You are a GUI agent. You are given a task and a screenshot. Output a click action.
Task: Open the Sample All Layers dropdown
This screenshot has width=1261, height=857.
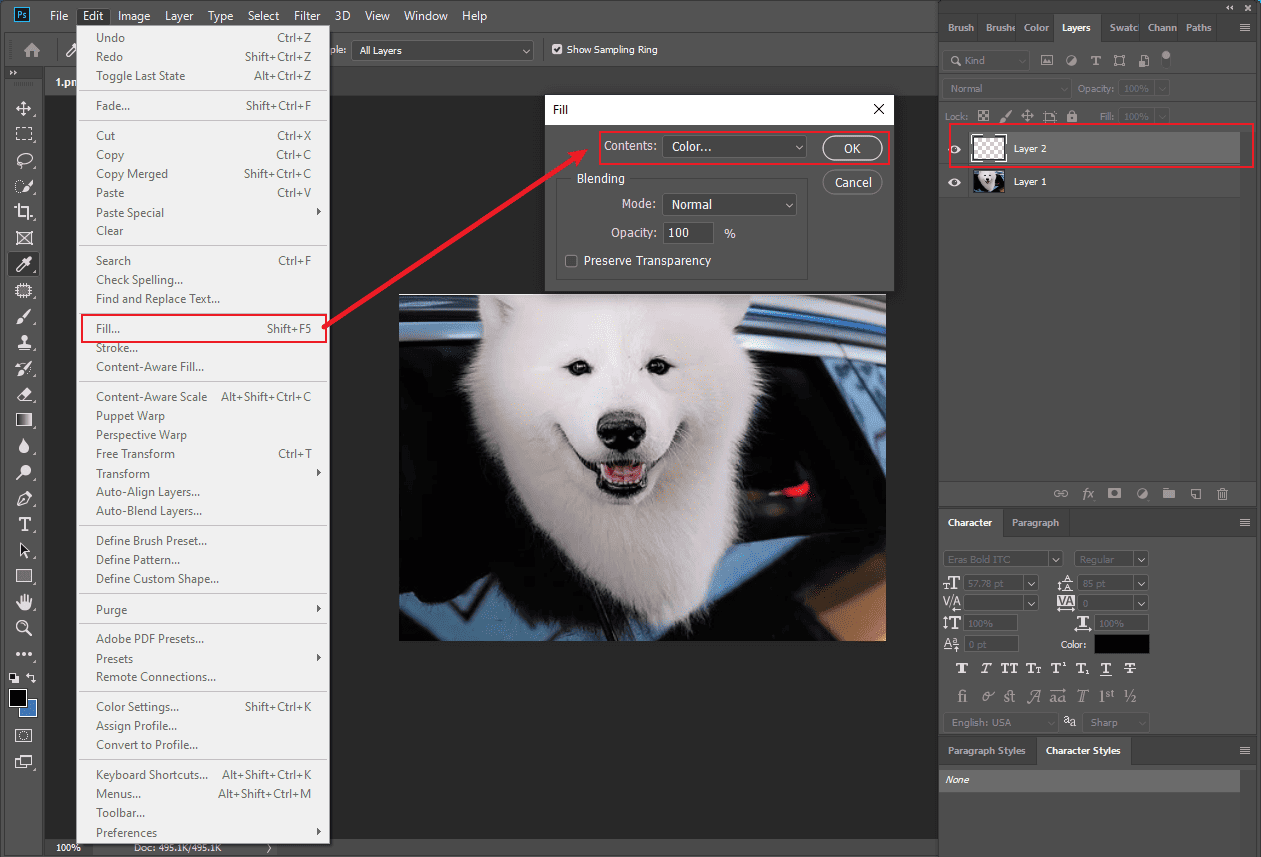pyautogui.click(x=443, y=49)
